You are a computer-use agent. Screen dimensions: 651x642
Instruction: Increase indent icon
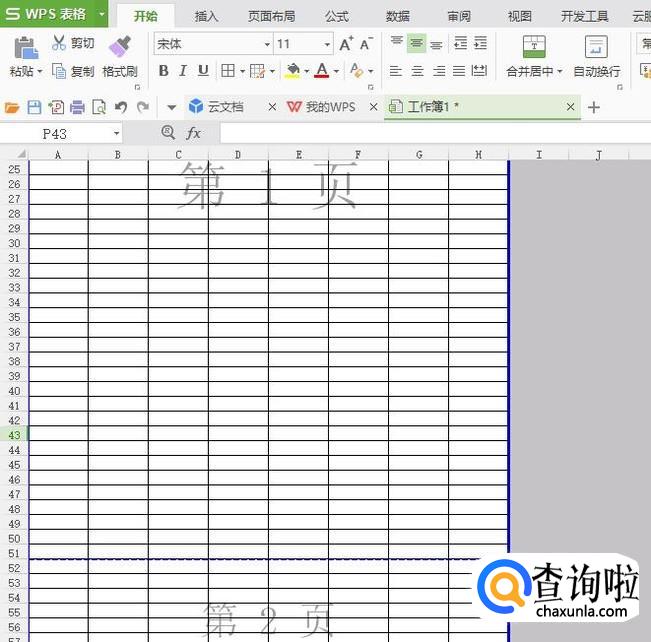480,43
